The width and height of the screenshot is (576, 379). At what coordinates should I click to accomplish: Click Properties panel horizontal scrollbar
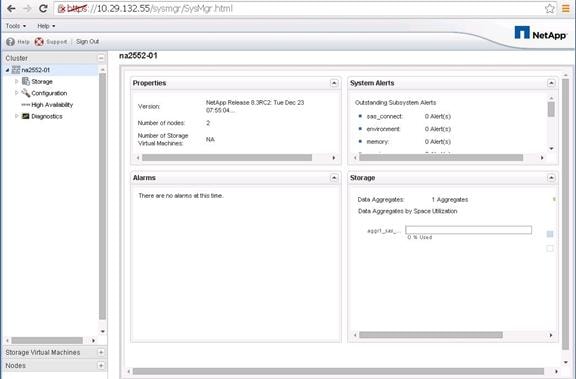point(227,158)
